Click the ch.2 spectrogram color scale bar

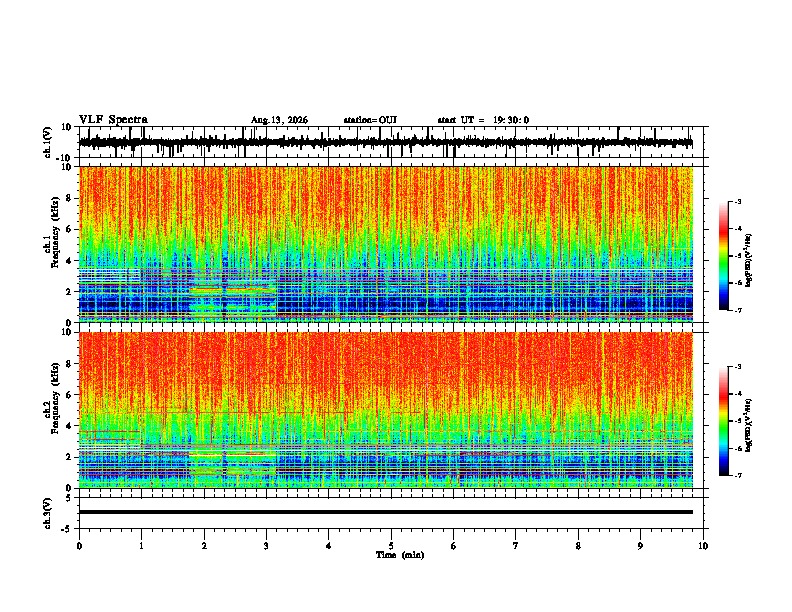point(724,421)
